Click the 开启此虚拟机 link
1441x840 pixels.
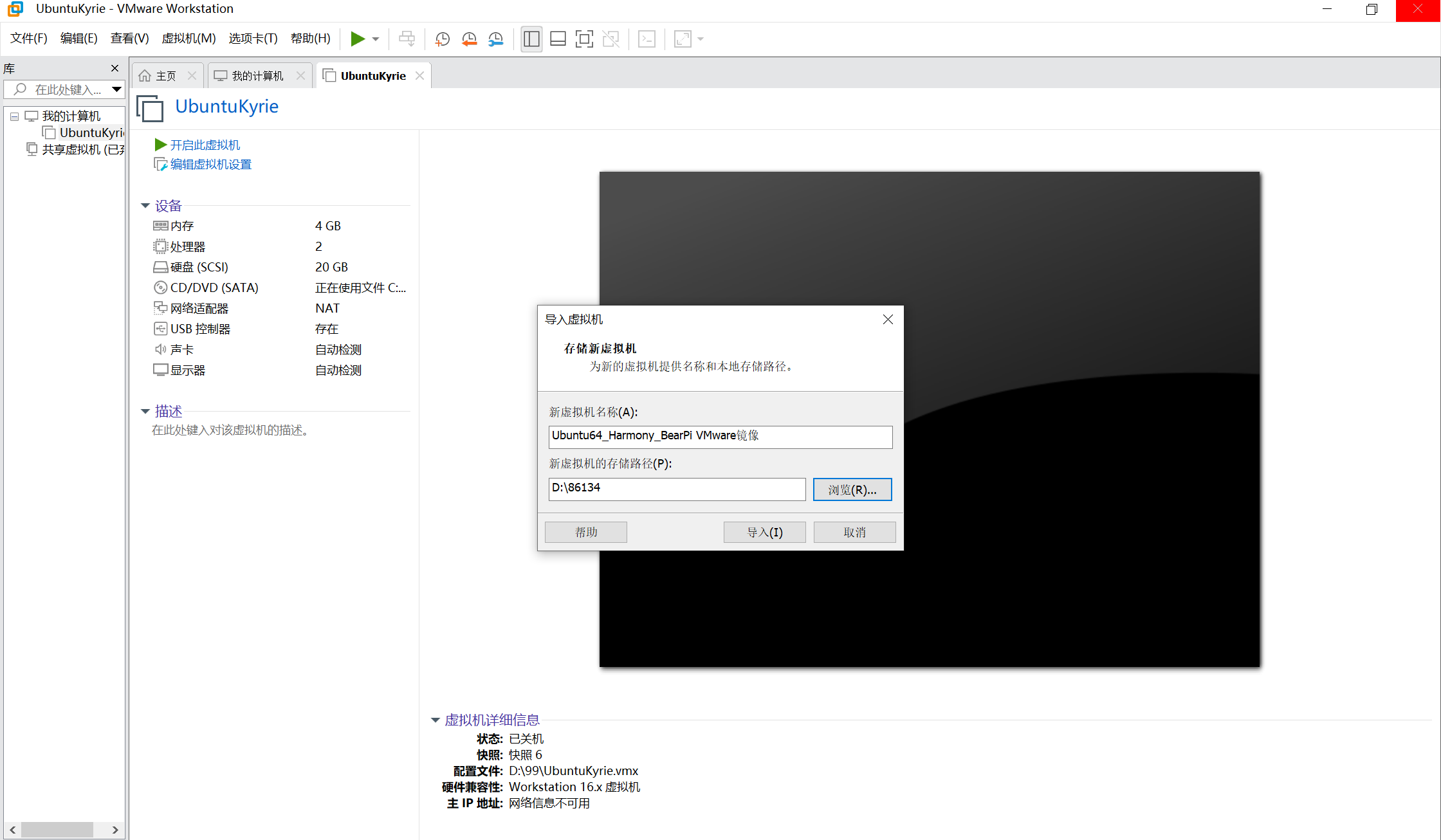click(x=205, y=145)
